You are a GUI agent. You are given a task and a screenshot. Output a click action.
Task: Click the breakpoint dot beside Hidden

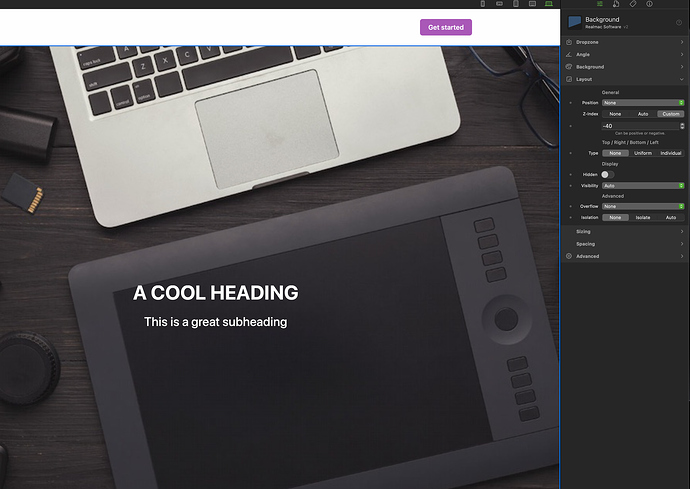pos(571,175)
